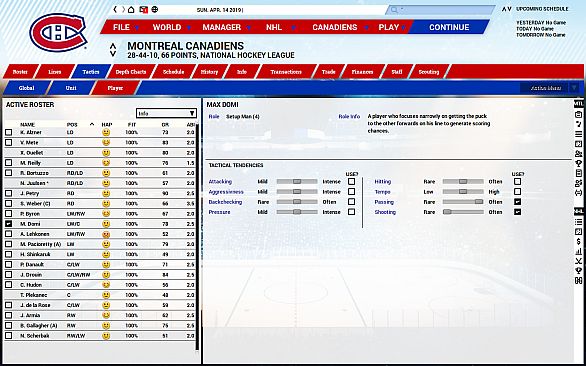The image size is (586, 366).
Task: Click the CONTINUE button
Action: (x=449, y=27)
